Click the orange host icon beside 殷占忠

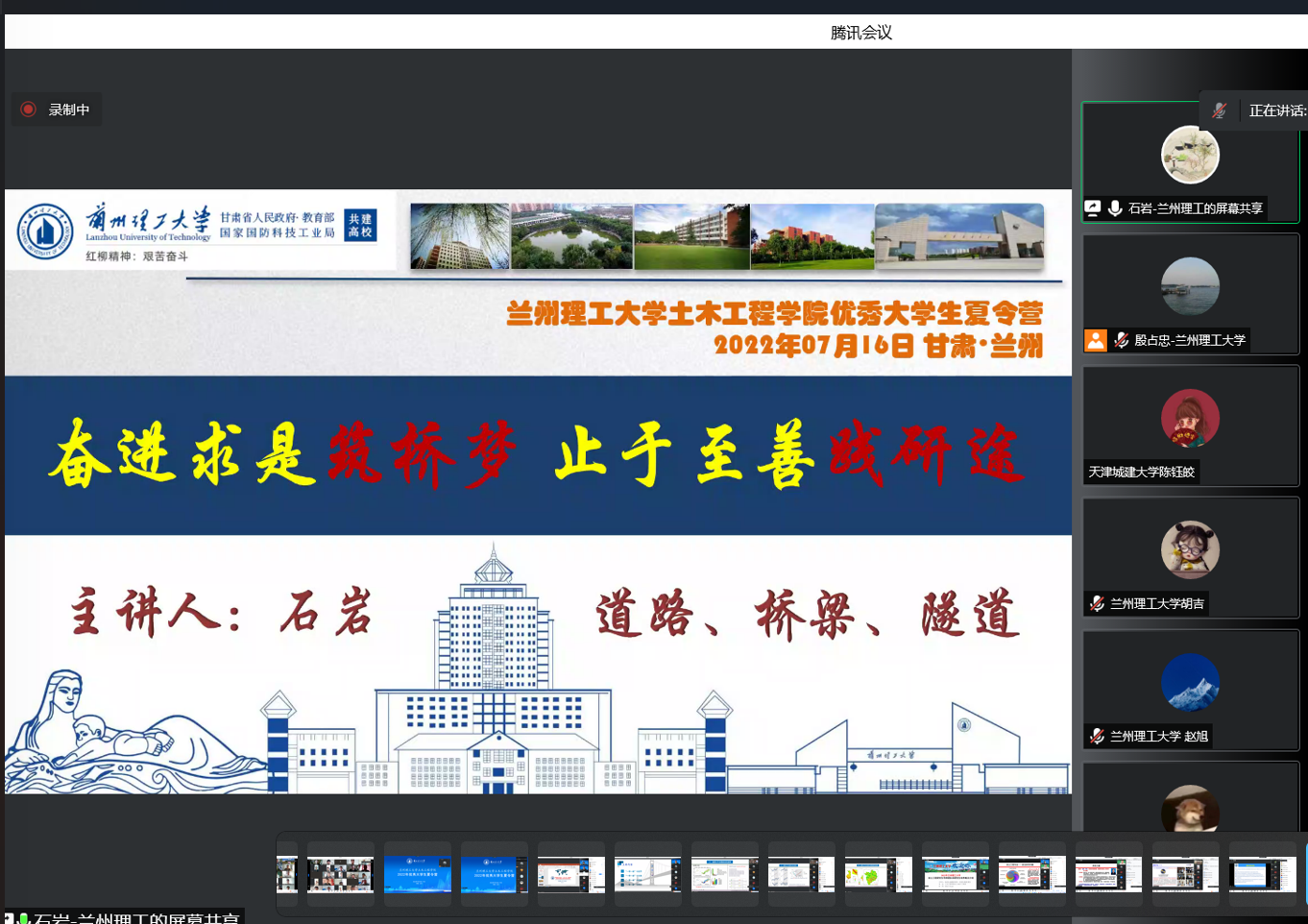(x=1095, y=340)
